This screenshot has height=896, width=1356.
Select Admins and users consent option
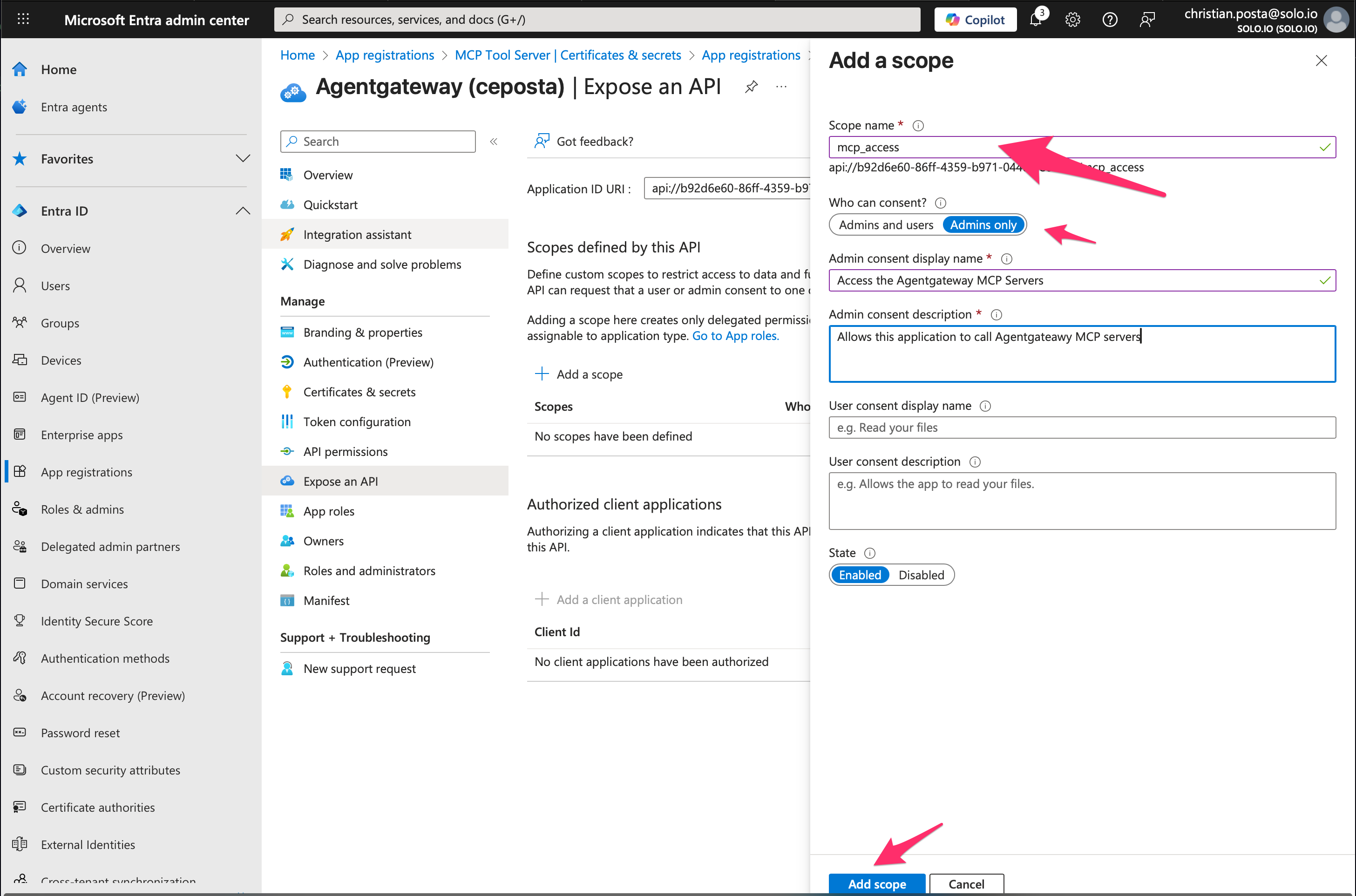886,225
